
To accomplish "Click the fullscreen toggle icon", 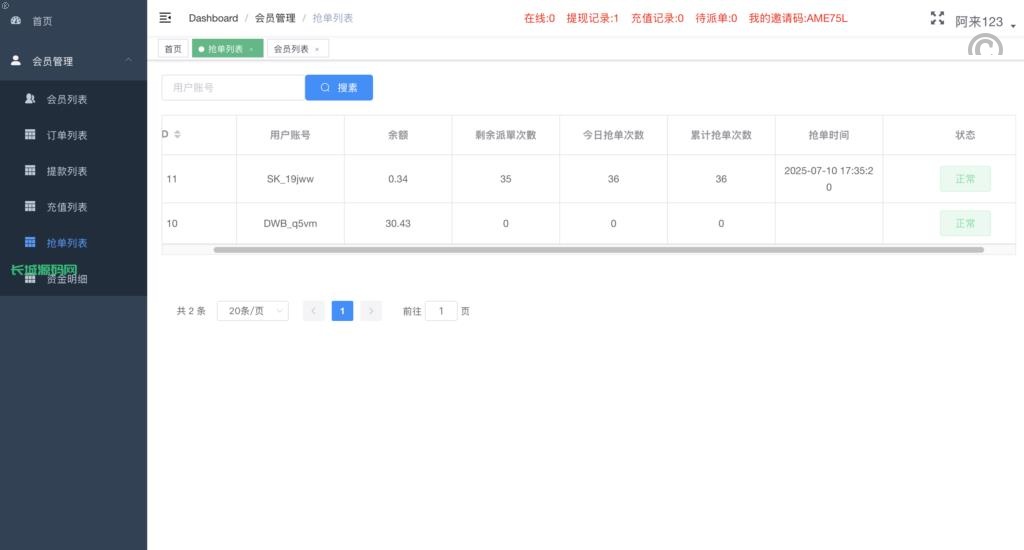I will tap(937, 18).
